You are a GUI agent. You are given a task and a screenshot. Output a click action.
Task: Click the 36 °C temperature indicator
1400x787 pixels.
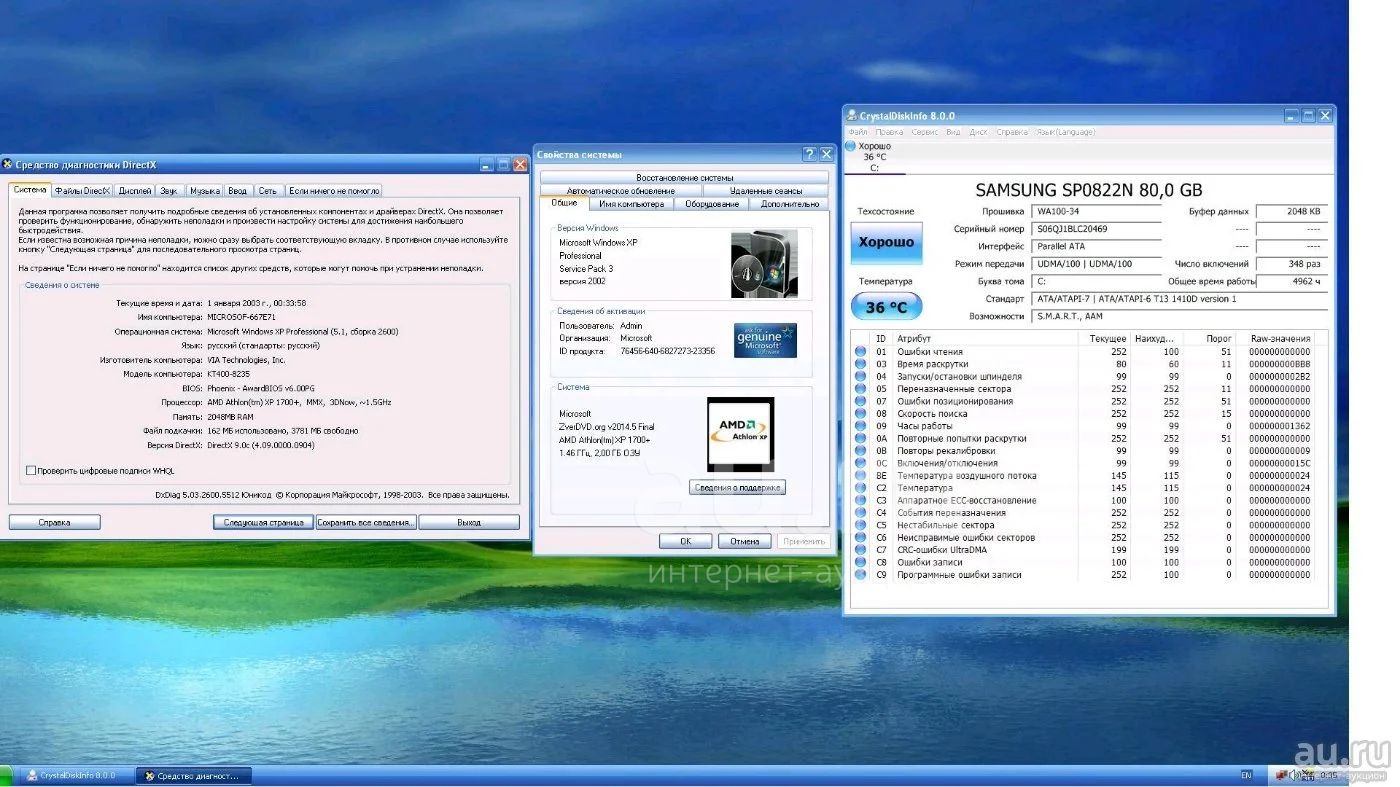(886, 307)
